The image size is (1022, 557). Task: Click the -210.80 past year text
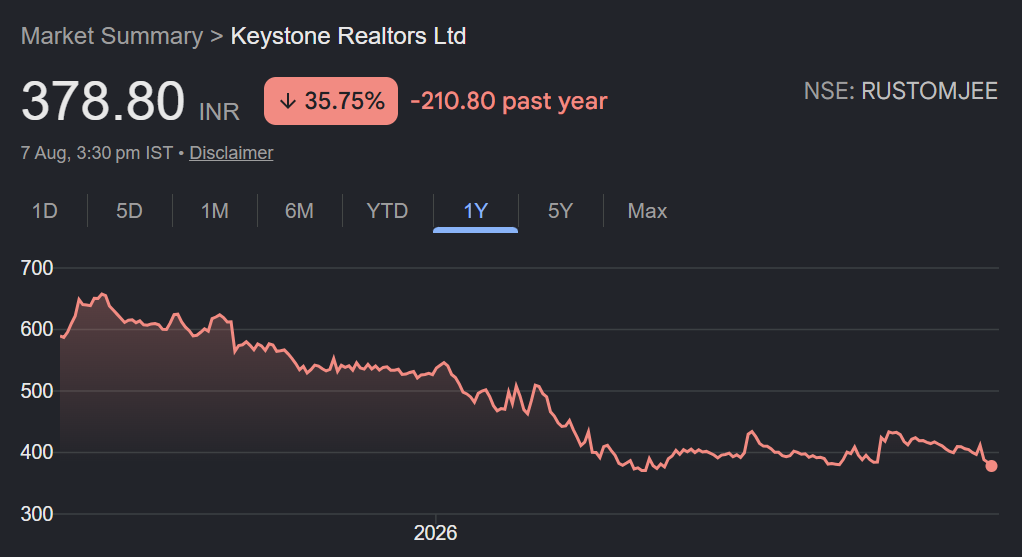[509, 101]
